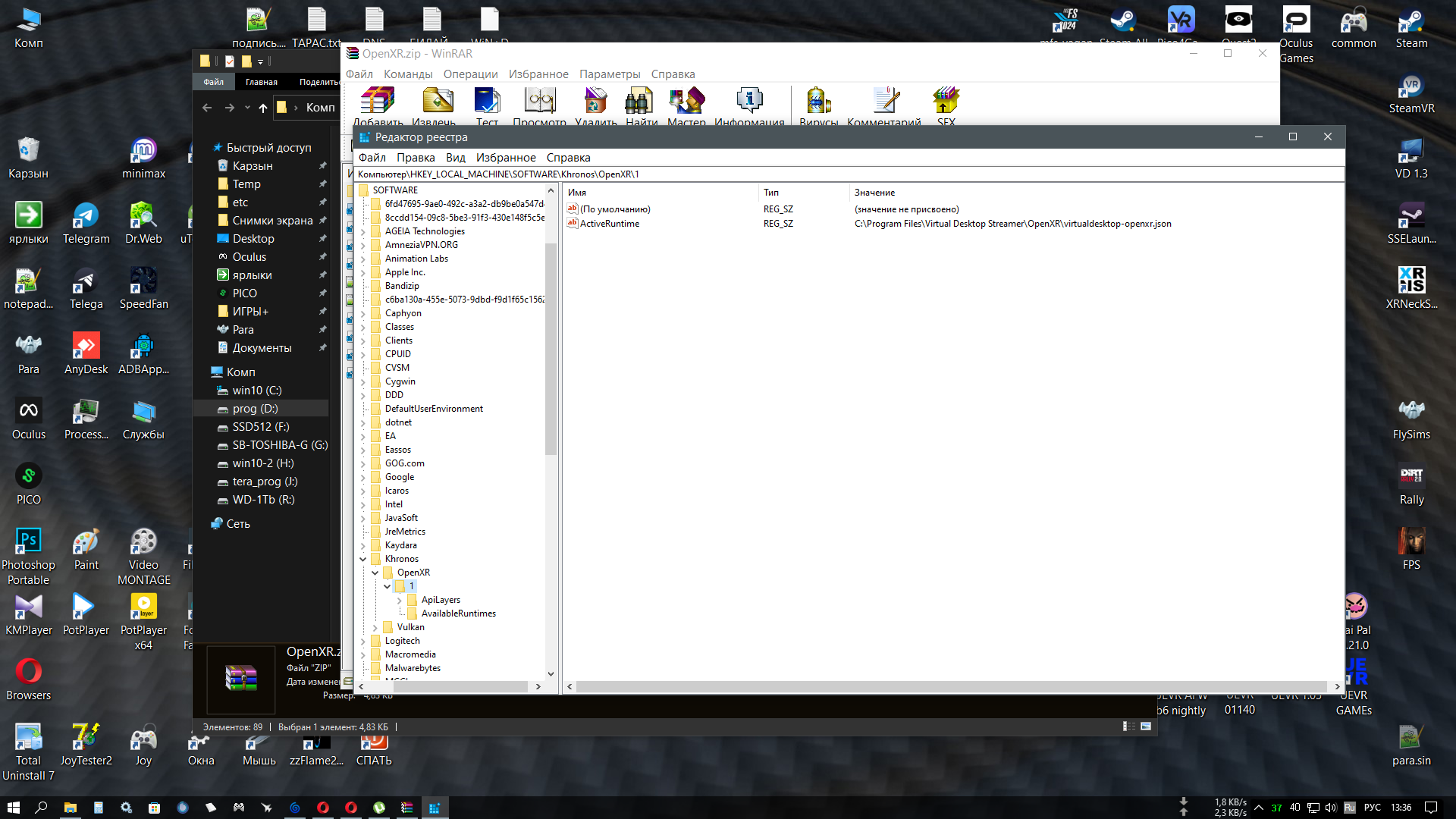Select SSD512 (F:) drive in Explorer
1456x819 pixels.
coord(262,427)
